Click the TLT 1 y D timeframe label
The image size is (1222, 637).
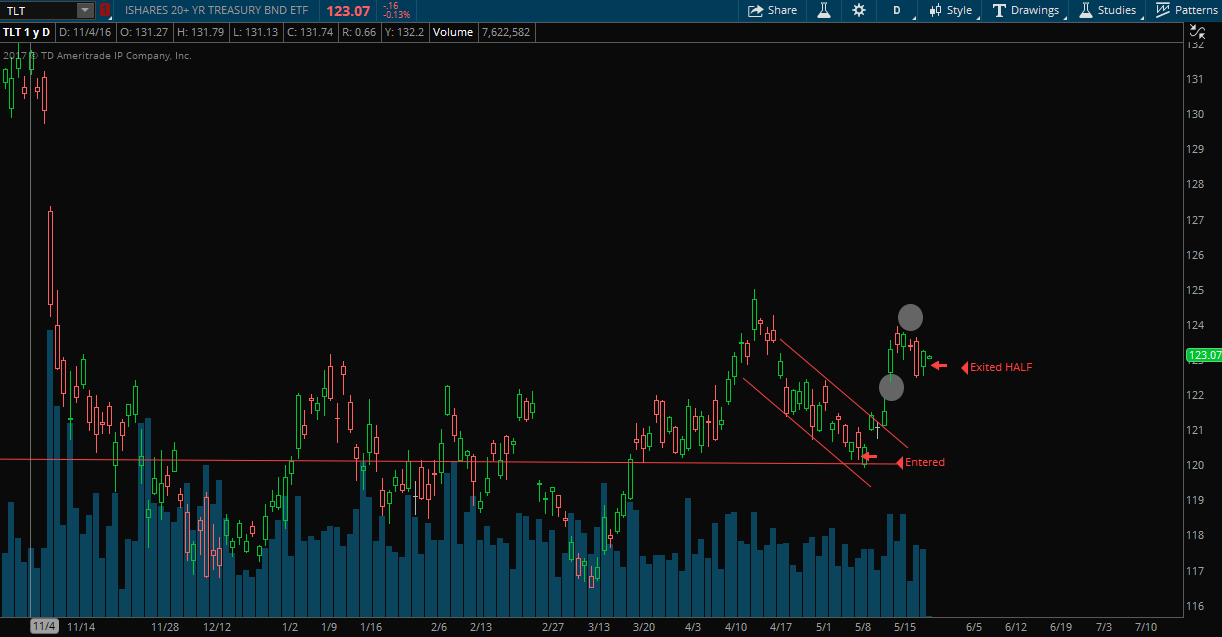[x=27, y=32]
